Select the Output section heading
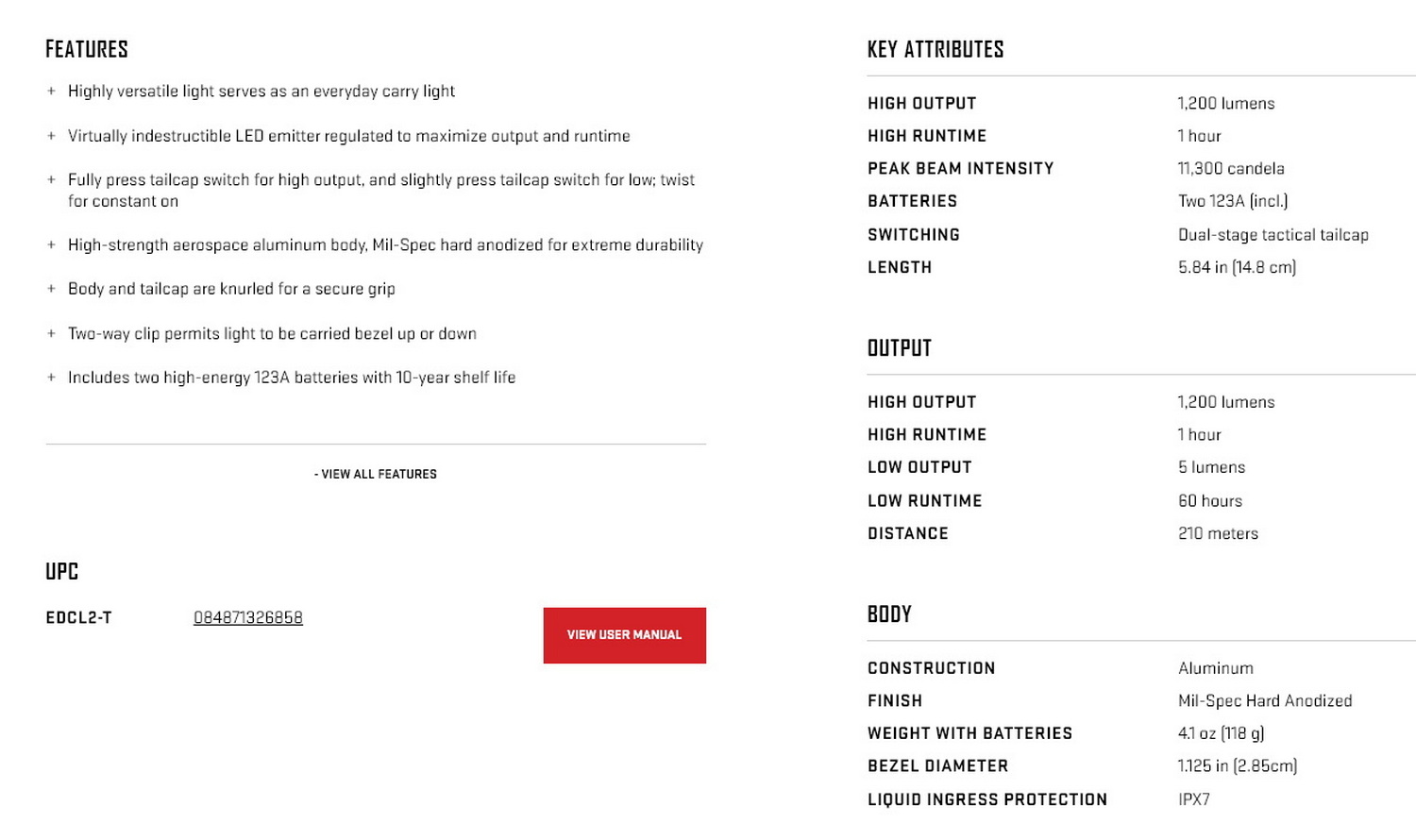 click(900, 348)
